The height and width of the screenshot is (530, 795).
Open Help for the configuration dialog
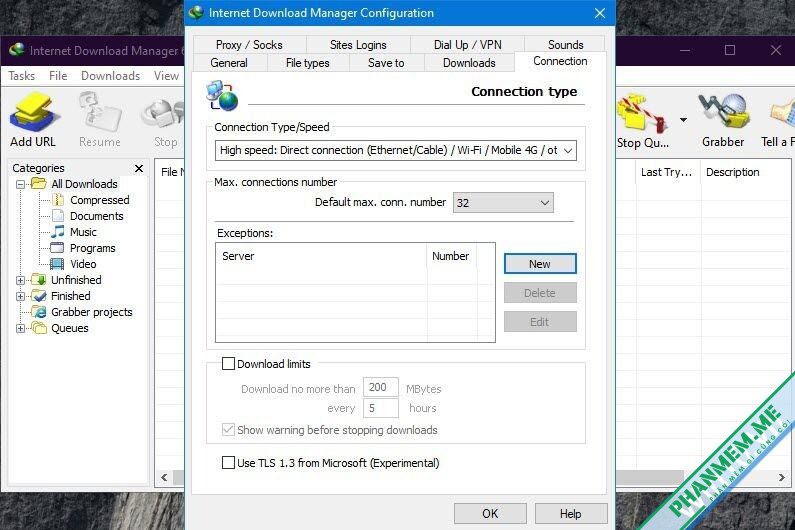(571, 513)
